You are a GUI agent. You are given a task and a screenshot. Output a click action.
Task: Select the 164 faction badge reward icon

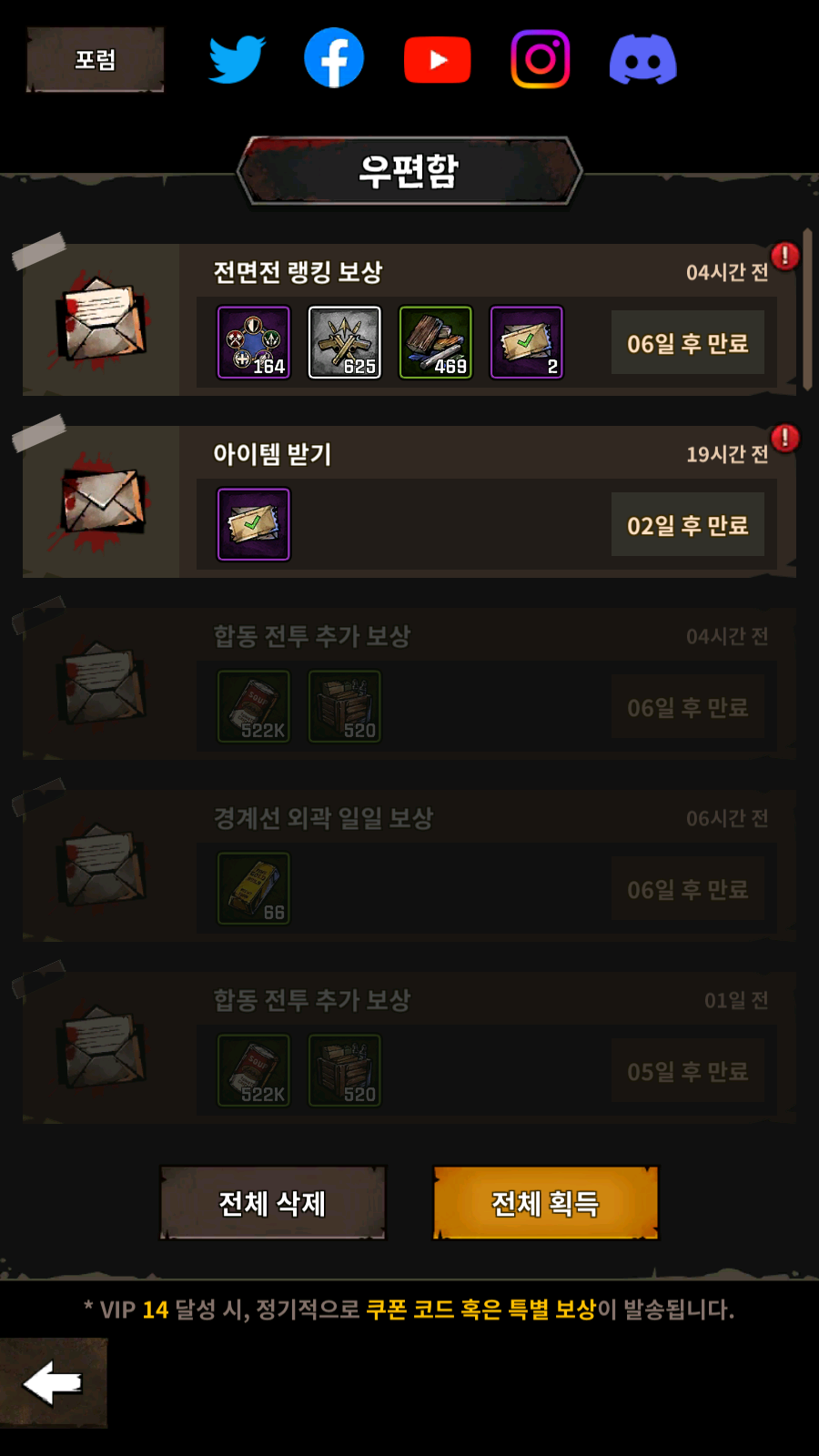(x=254, y=342)
